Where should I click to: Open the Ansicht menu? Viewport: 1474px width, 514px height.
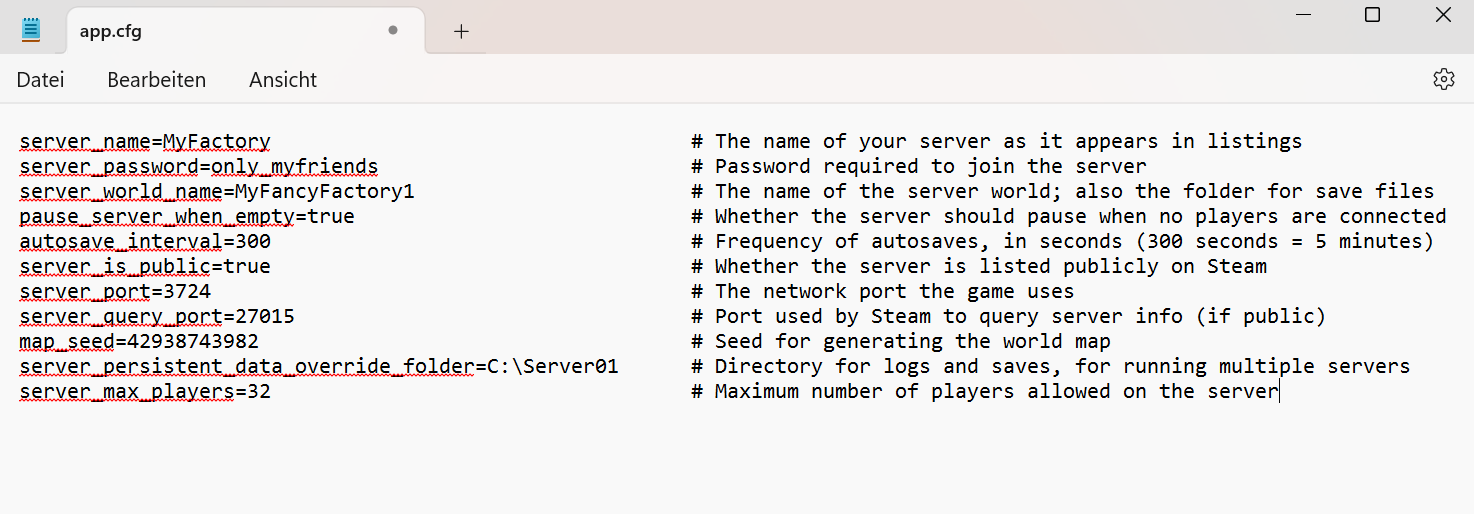283,80
